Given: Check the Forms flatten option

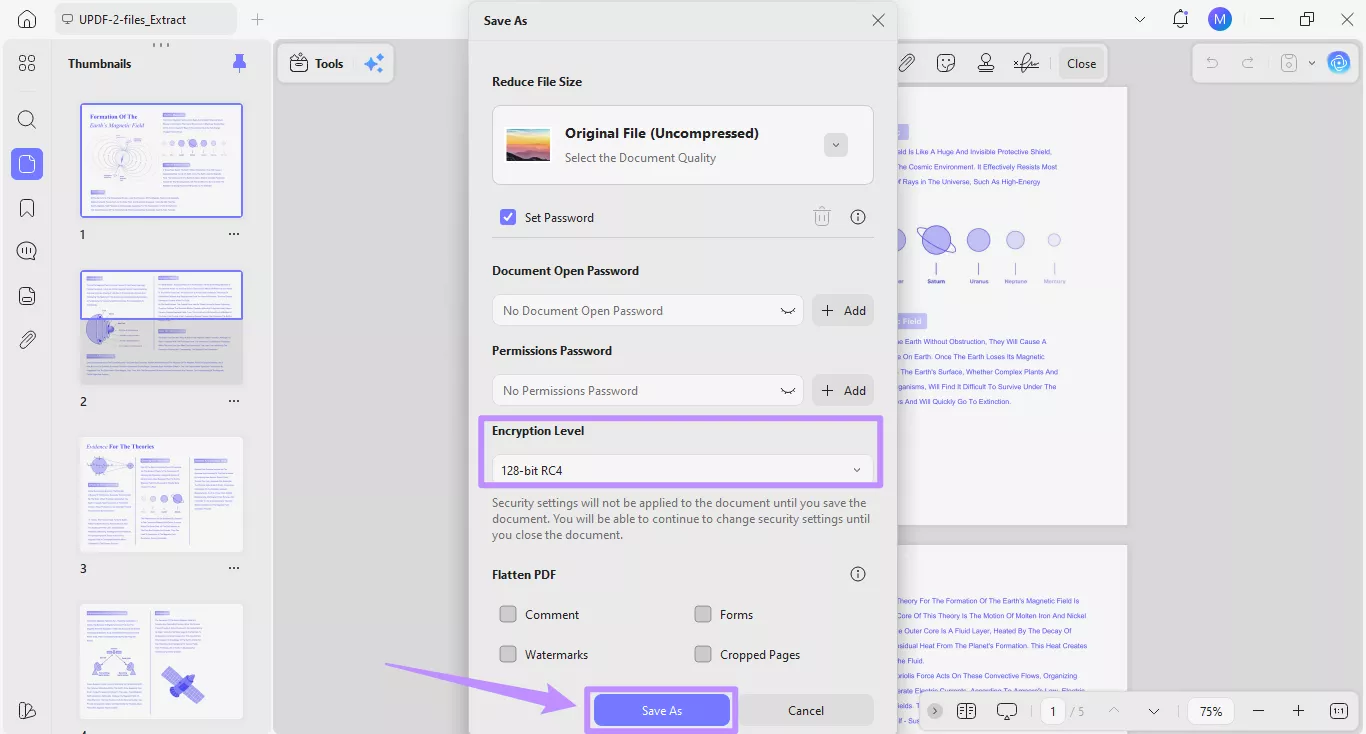Looking at the screenshot, I should tap(703, 614).
